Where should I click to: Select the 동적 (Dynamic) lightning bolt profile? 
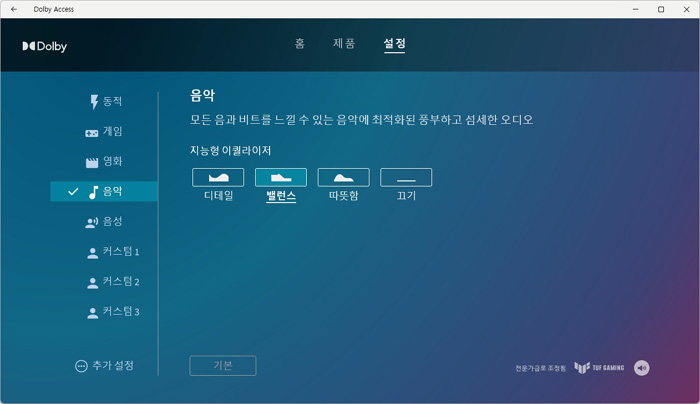click(x=105, y=101)
